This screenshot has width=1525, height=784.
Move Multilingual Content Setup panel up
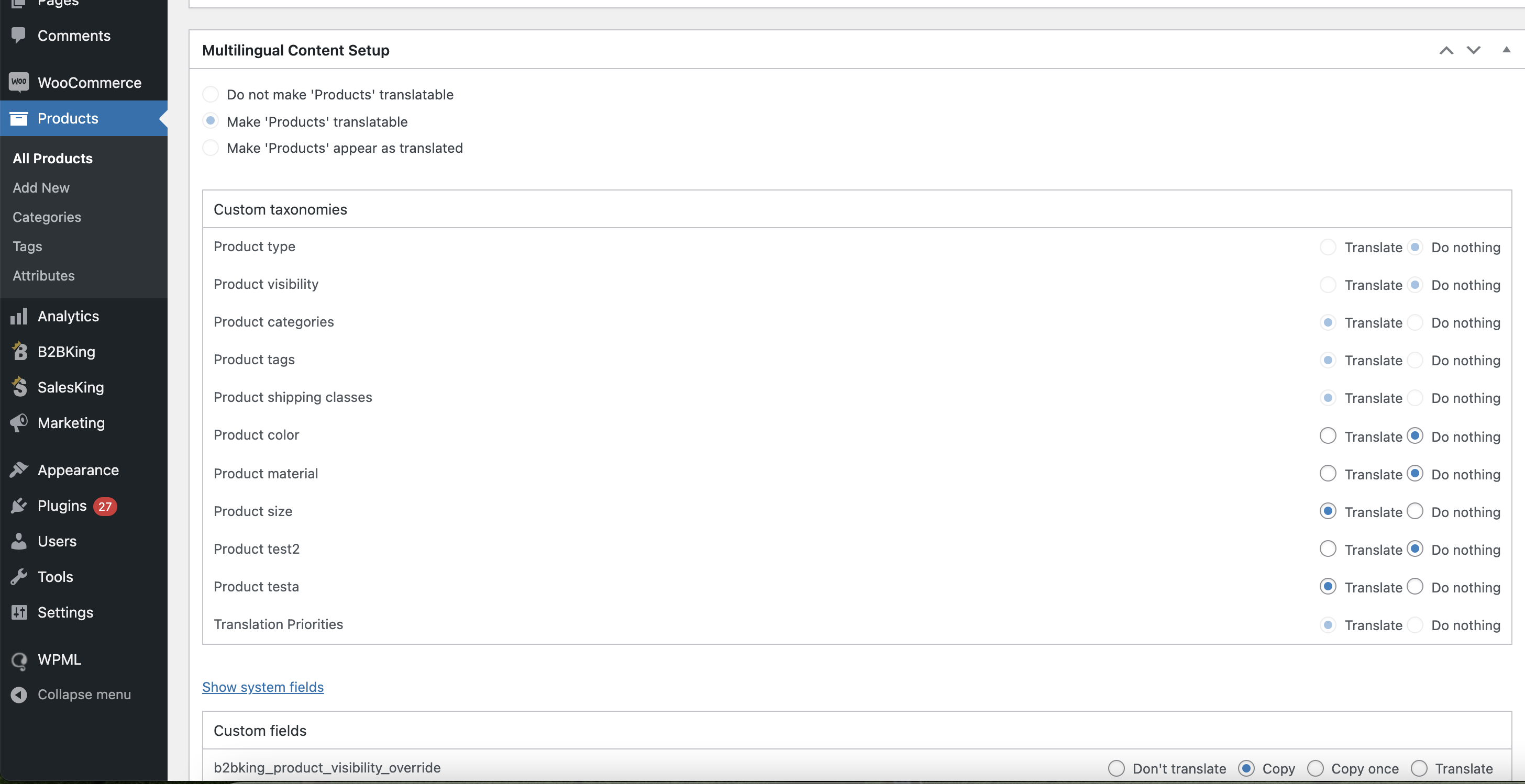pyautogui.click(x=1446, y=50)
